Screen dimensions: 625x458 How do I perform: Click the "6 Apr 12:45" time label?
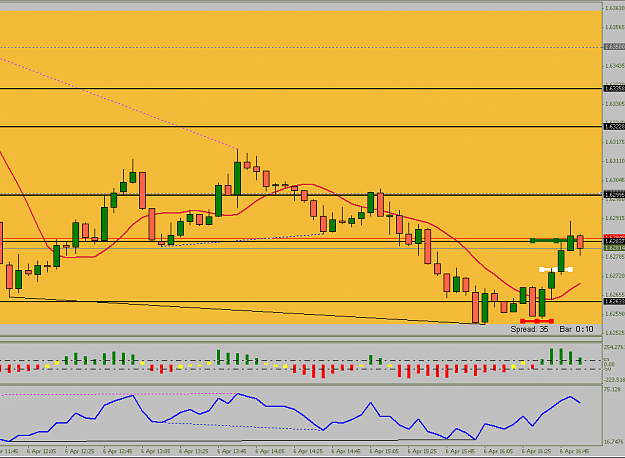[118, 451]
